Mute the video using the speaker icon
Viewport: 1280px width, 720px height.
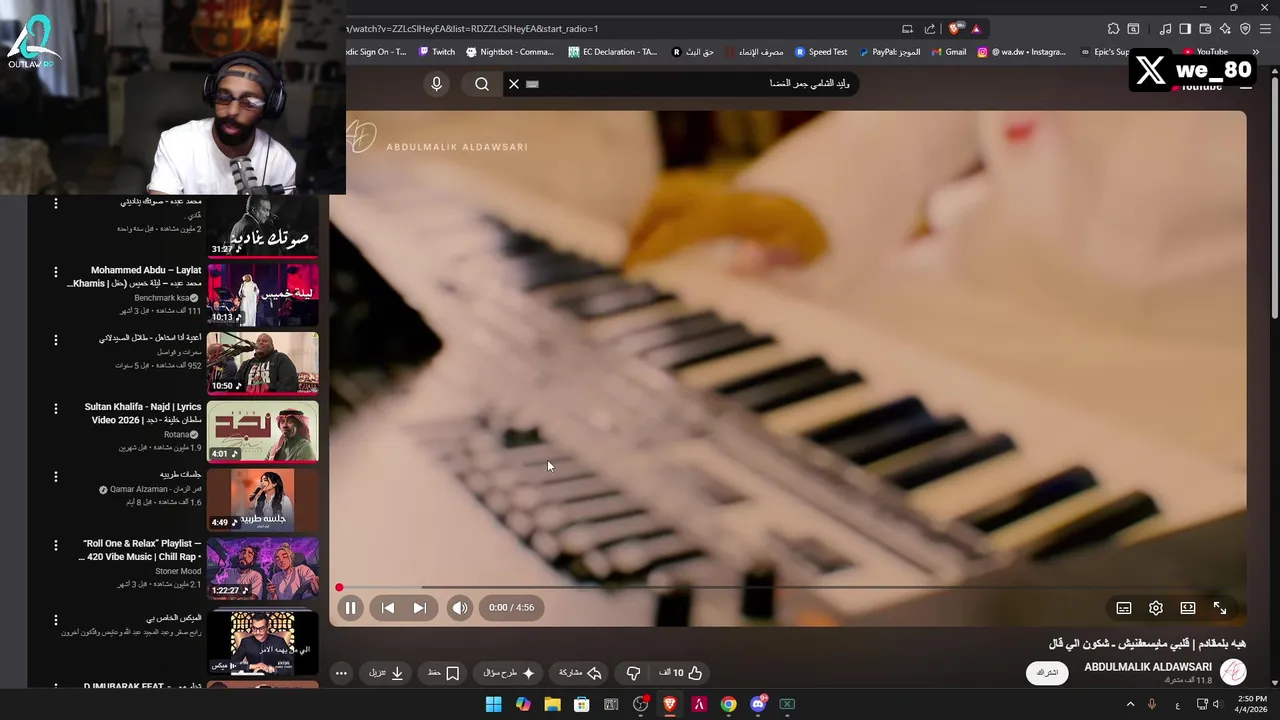coord(459,607)
